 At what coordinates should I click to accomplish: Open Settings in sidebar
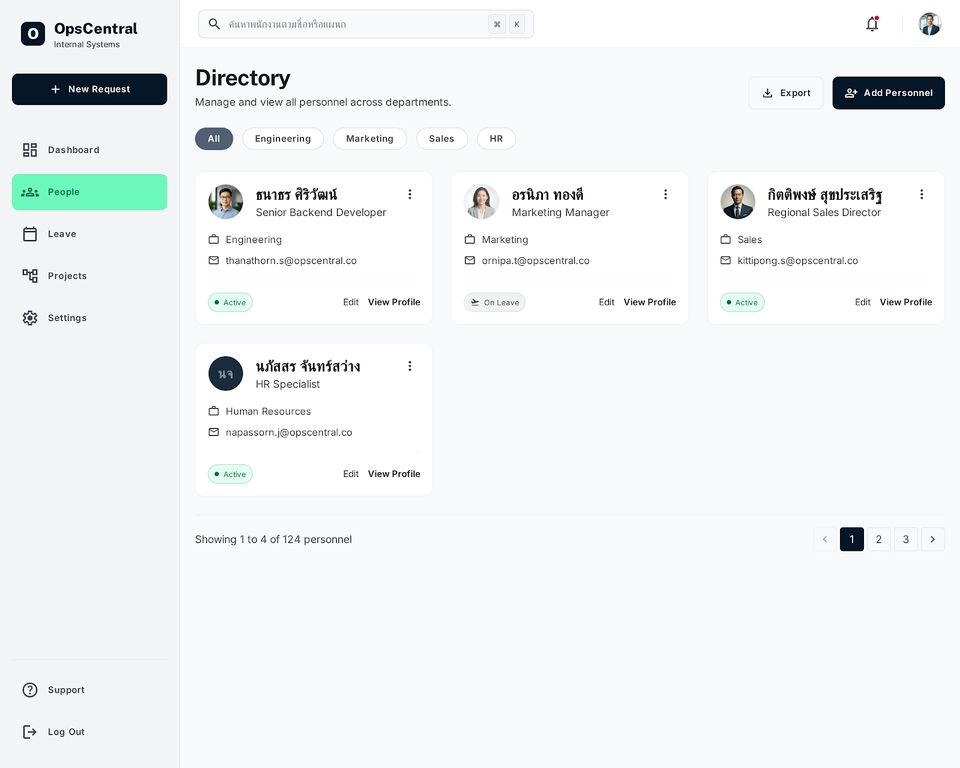[89, 318]
